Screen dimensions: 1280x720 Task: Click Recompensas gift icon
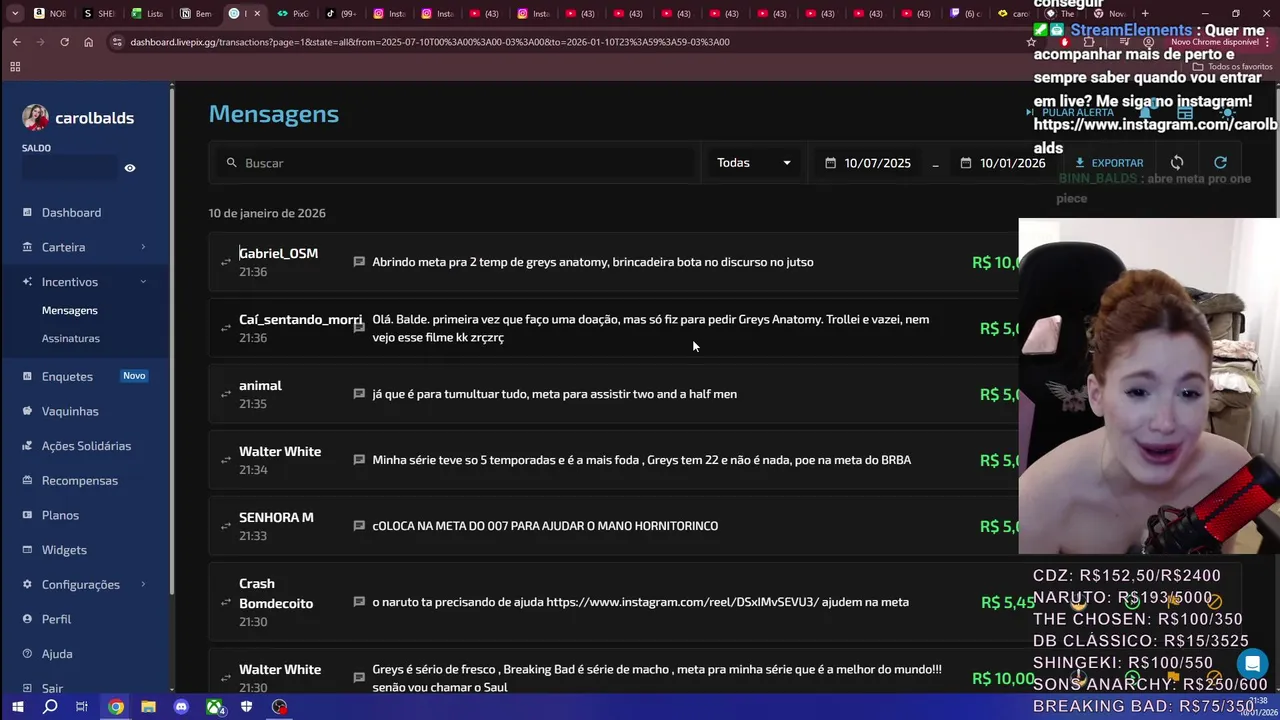[x=27, y=481]
